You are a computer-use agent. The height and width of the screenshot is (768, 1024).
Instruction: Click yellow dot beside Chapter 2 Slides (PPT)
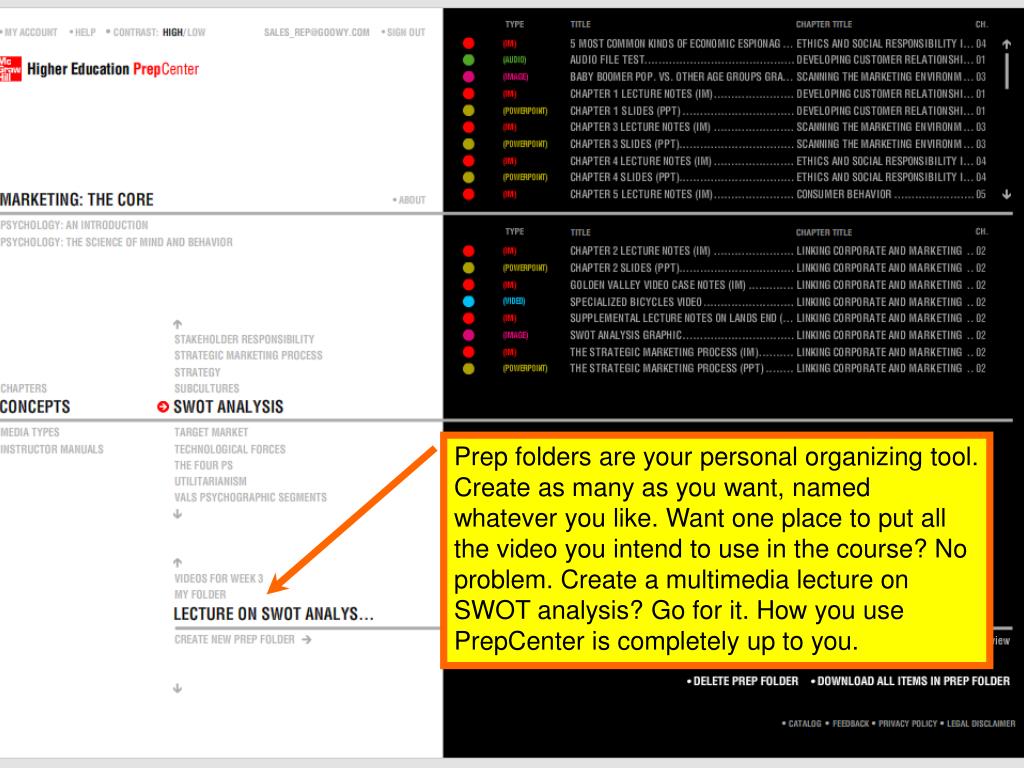(468, 268)
